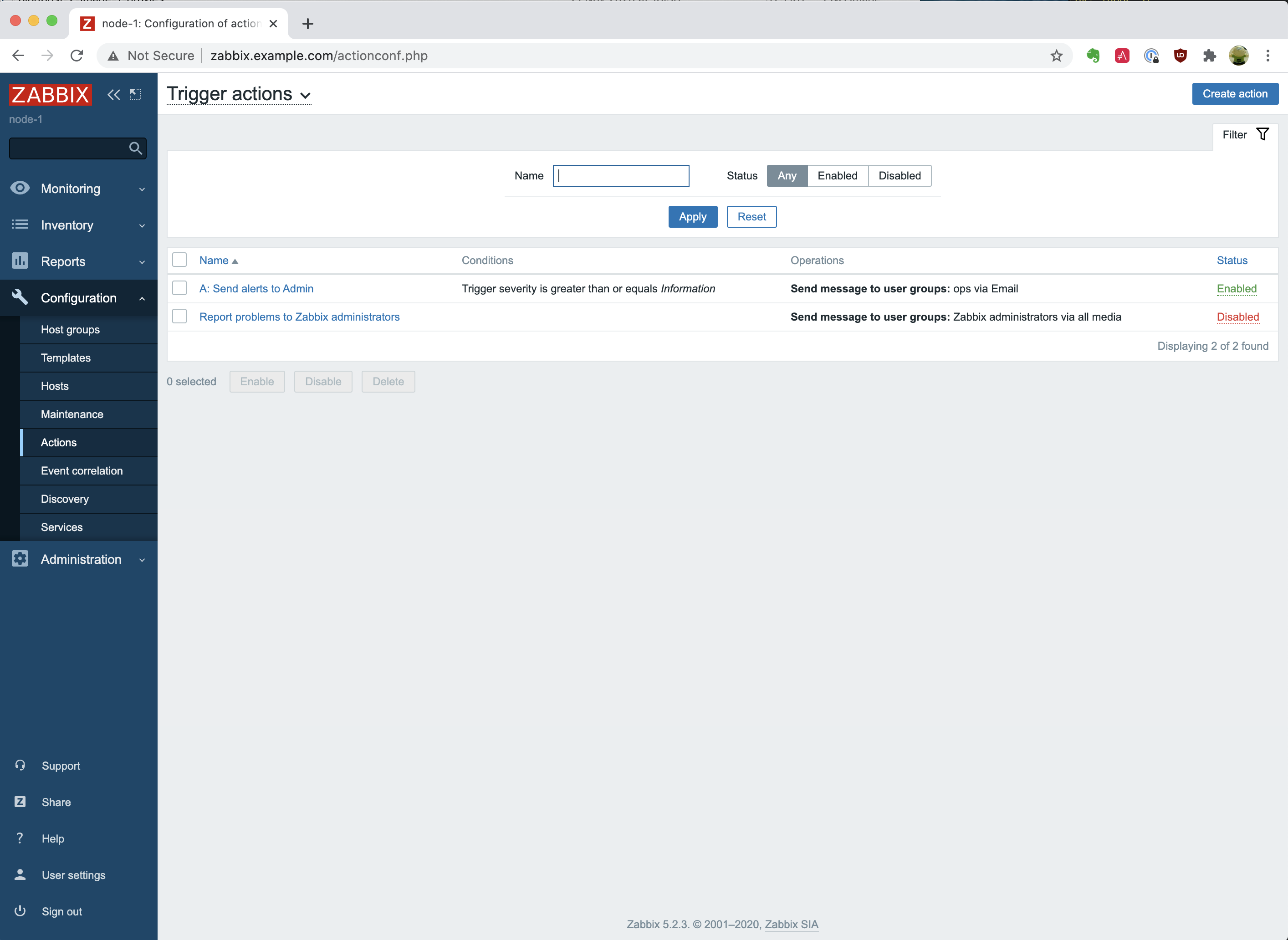The width and height of the screenshot is (1288, 940).
Task: Select checkbox for A: Send alerts to Admin
Action: click(179, 288)
